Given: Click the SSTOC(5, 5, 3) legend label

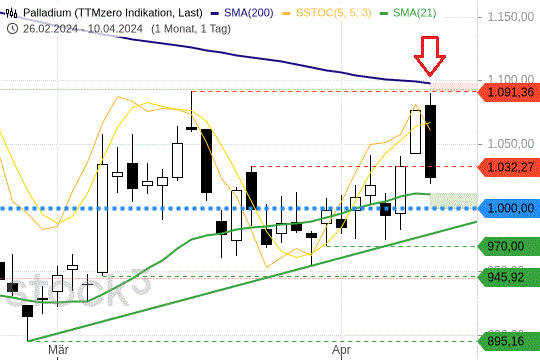Looking at the screenshot, I should click(x=333, y=13).
